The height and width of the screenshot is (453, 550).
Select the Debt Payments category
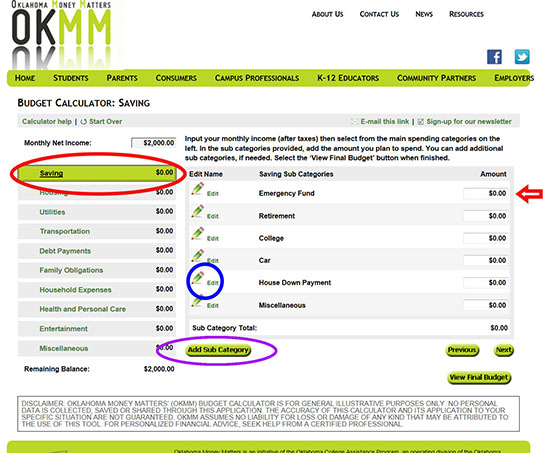pos(97,251)
